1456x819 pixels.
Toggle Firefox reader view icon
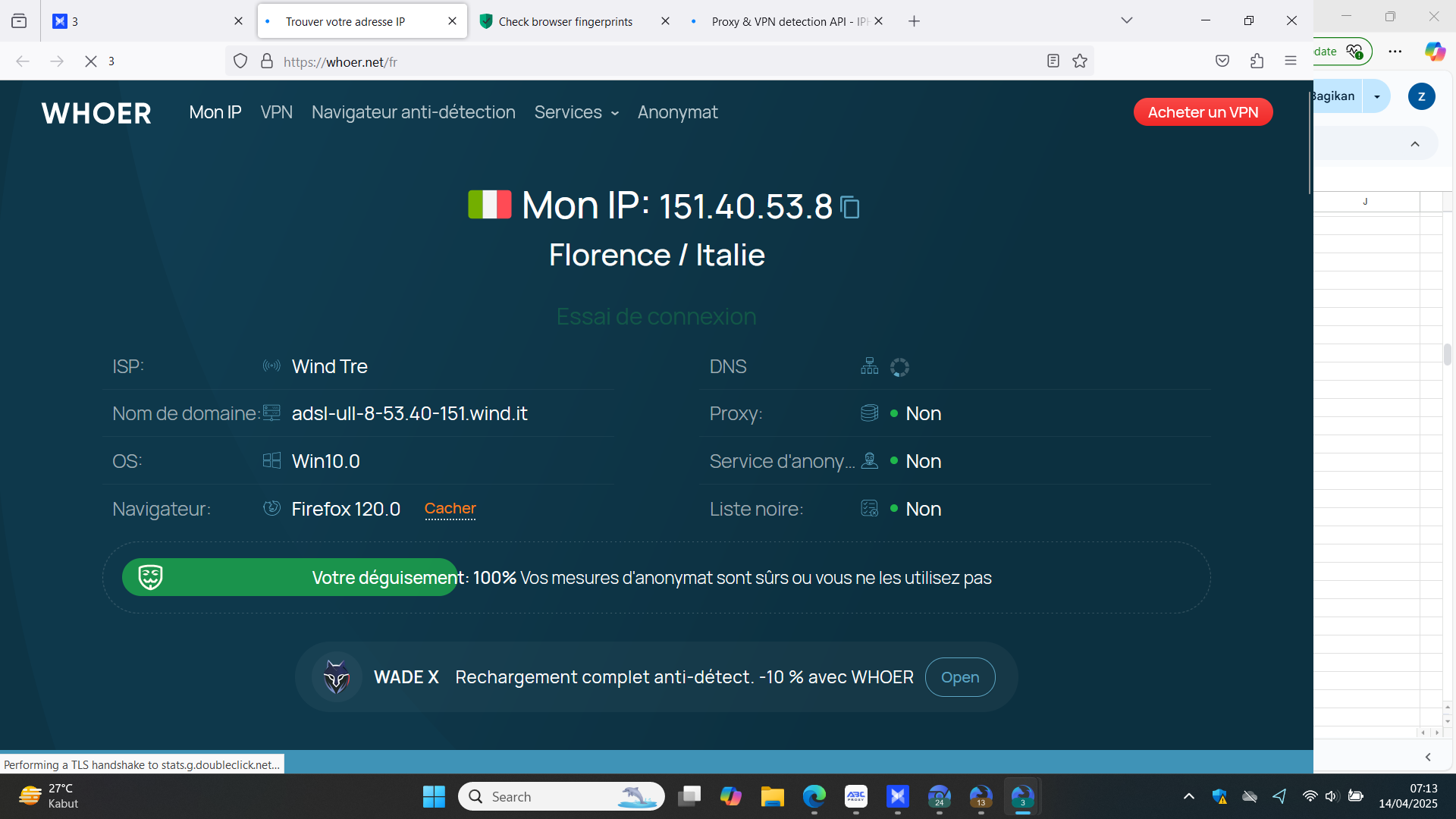pos(1053,61)
